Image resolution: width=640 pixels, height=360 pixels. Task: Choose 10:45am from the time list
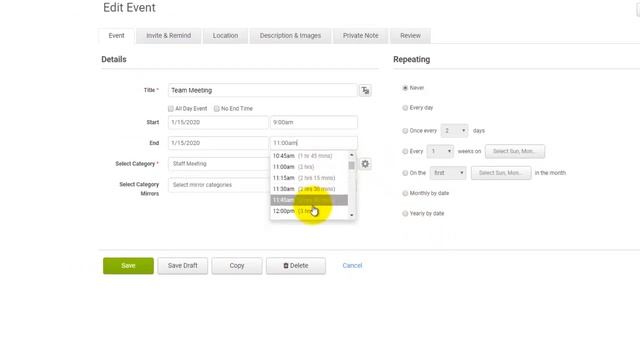click(309, 156)
